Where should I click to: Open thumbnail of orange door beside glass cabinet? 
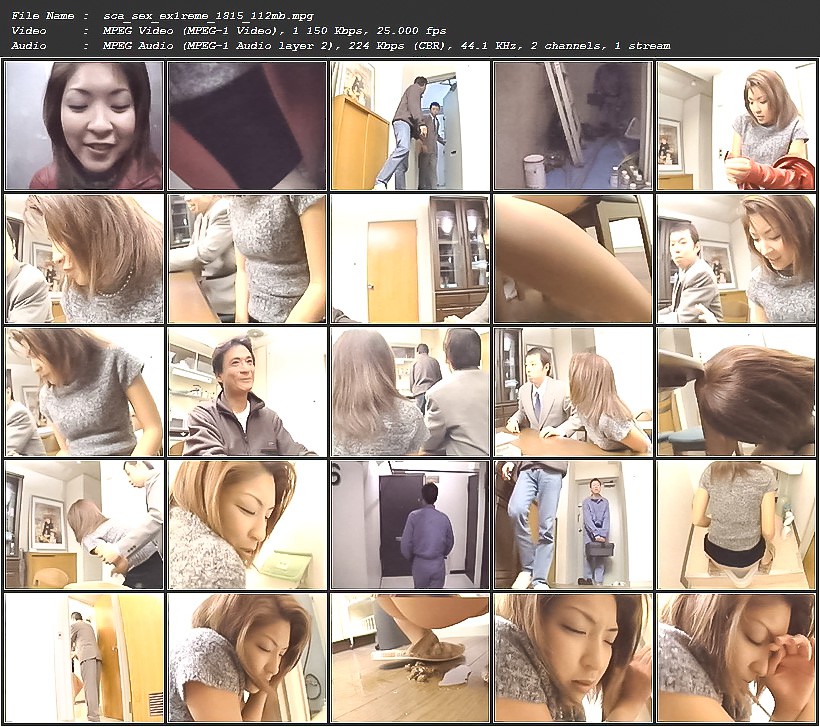pyautogui.click(x=411, y=259)
